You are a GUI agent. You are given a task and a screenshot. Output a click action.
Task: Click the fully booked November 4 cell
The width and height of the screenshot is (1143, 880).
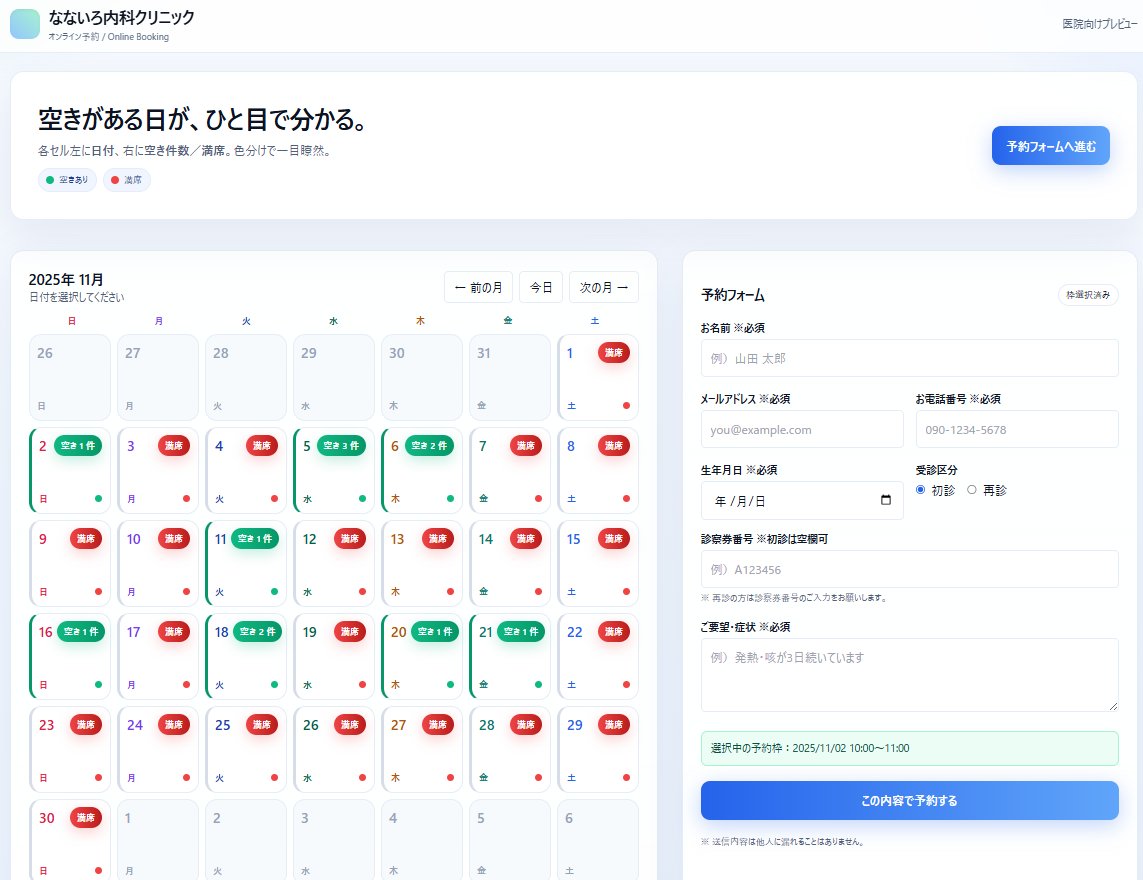pos(246,471)
